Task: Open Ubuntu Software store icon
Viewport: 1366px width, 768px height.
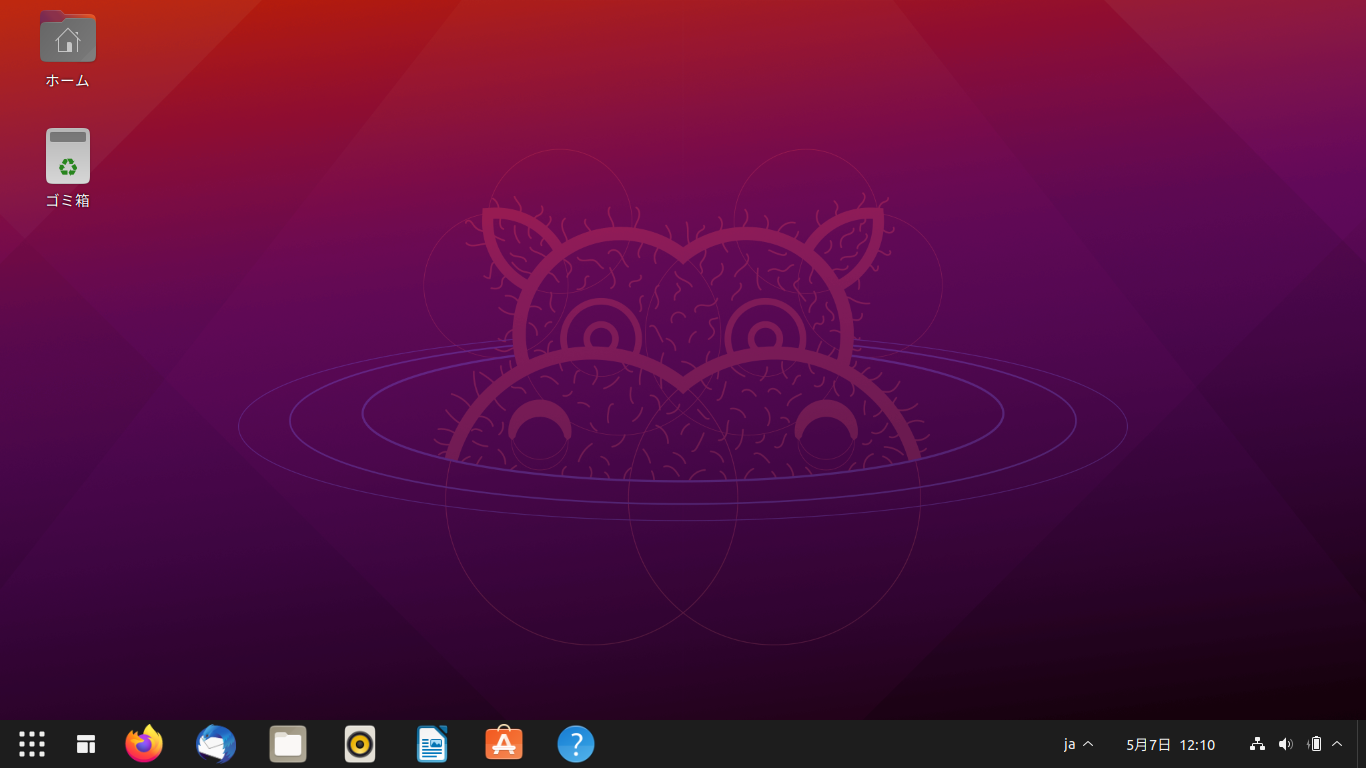Action: click(504, 744)
